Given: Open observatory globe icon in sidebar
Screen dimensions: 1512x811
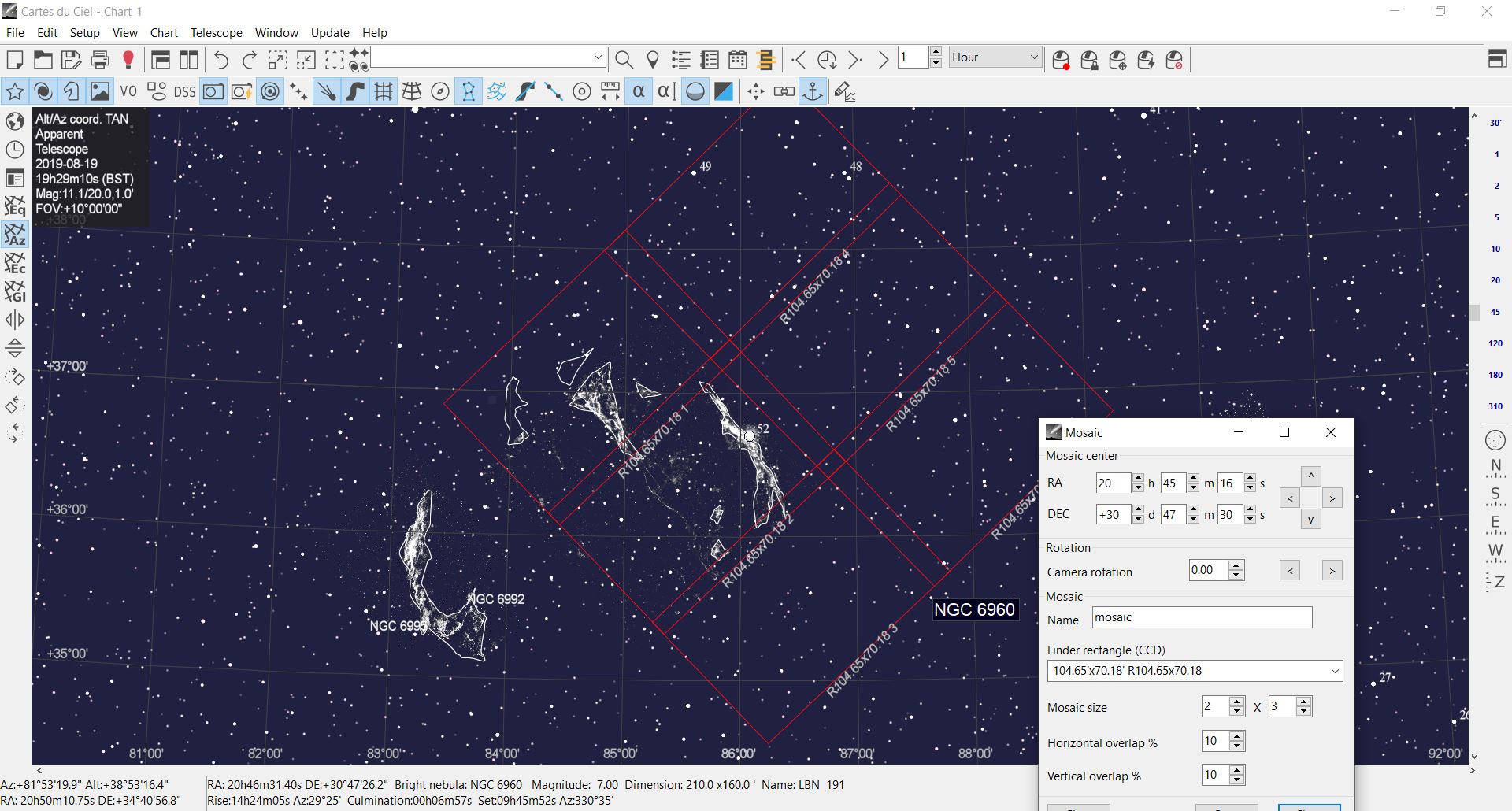Looking at the screenshot, I should point(15,121).
